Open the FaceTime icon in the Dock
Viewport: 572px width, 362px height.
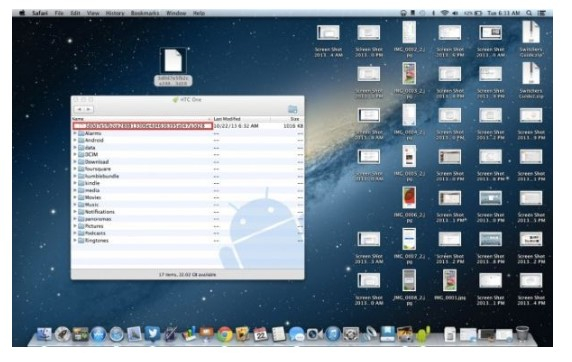pos(314,334)
